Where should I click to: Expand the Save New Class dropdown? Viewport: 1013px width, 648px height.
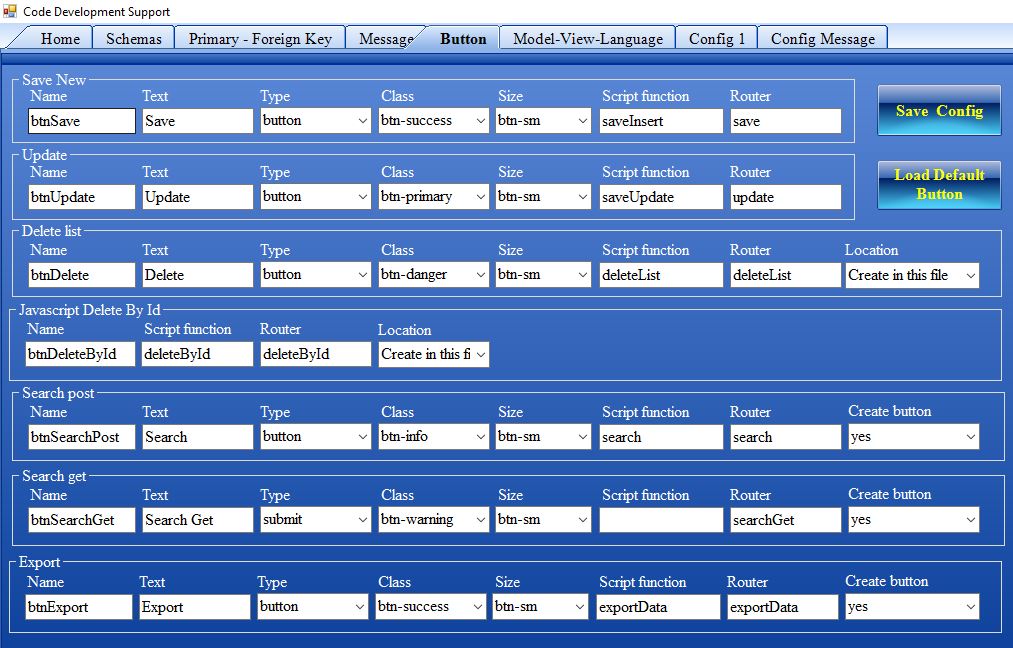(434, 121)
